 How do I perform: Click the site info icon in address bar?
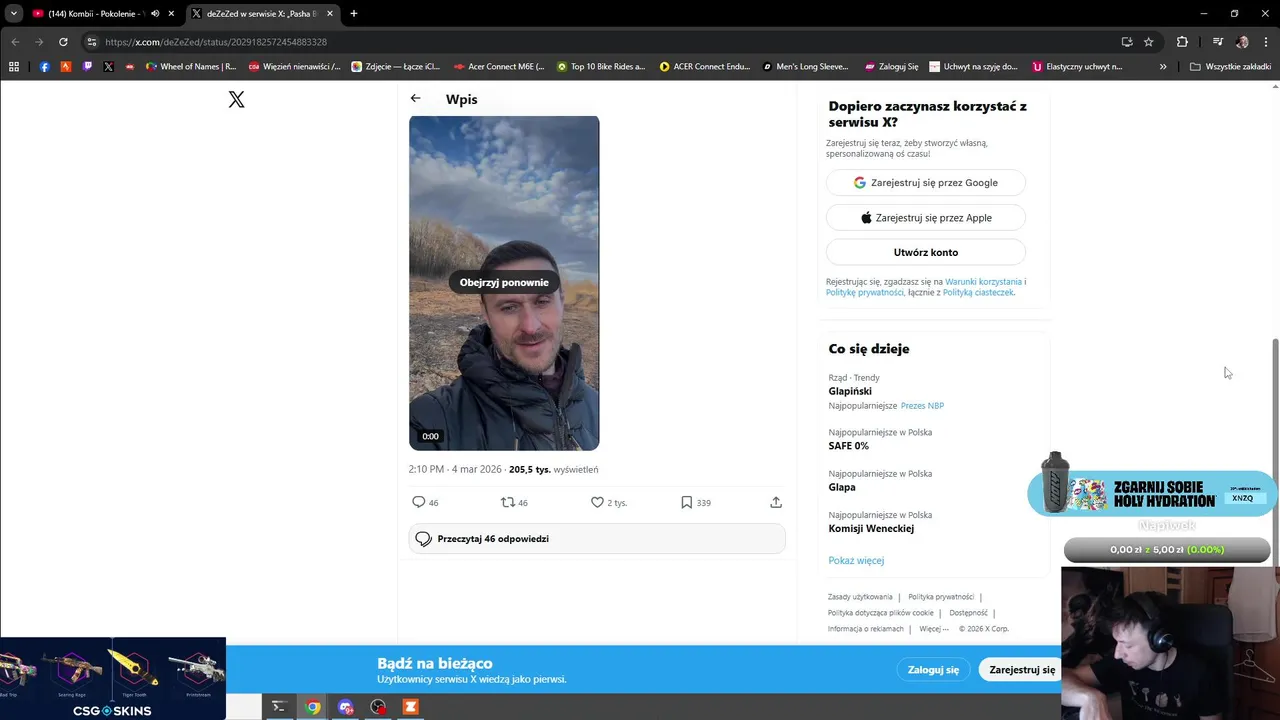[92, 42]
